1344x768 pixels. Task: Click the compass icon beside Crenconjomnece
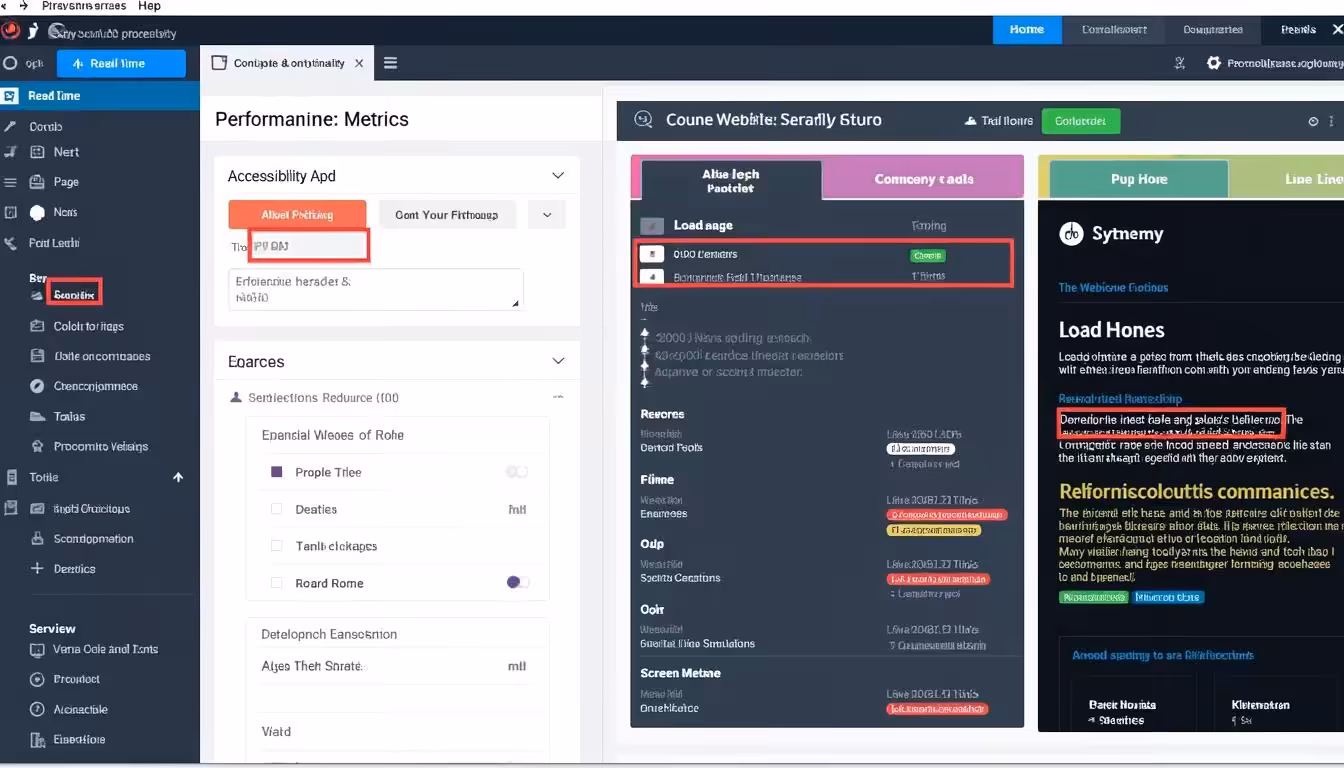click(37, 386)
